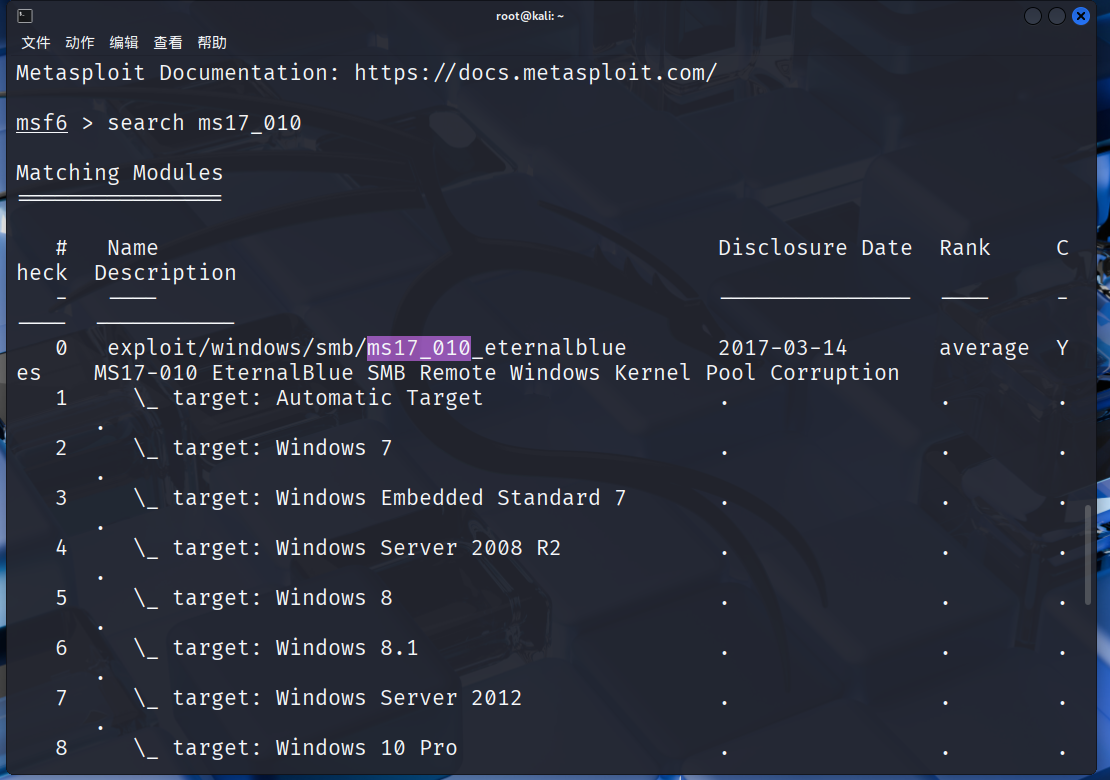Click the msf6 prompt text
Screen dimensions: 1110x780
tap(42, 123)
